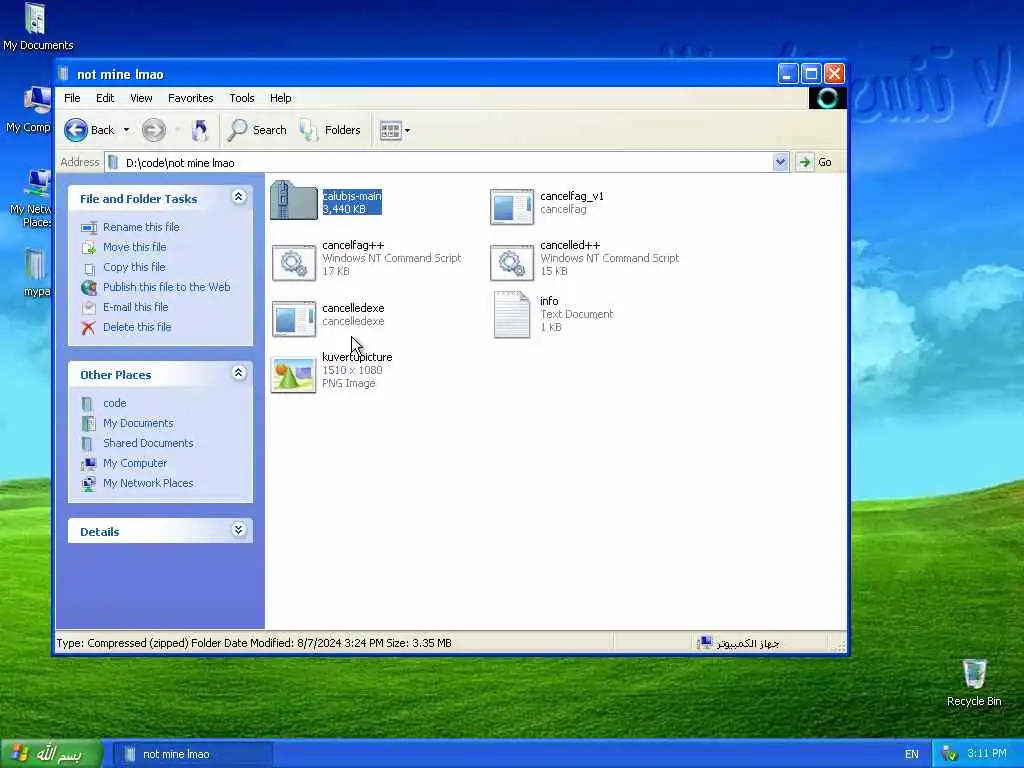Click the Go button
1024x768 pixels.
(x=814, y=162)
